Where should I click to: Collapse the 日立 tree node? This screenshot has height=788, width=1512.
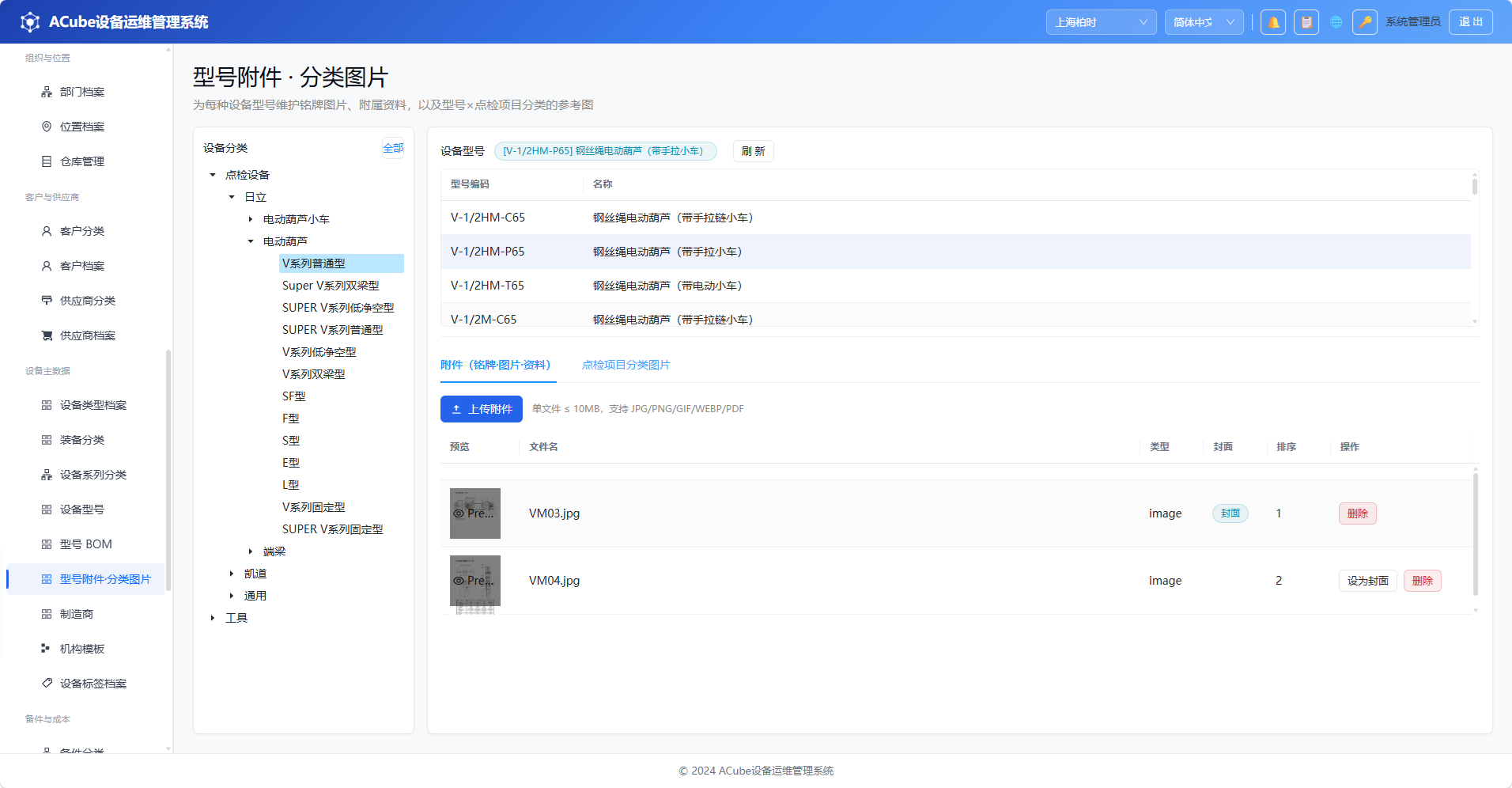[x=232, y=197]
